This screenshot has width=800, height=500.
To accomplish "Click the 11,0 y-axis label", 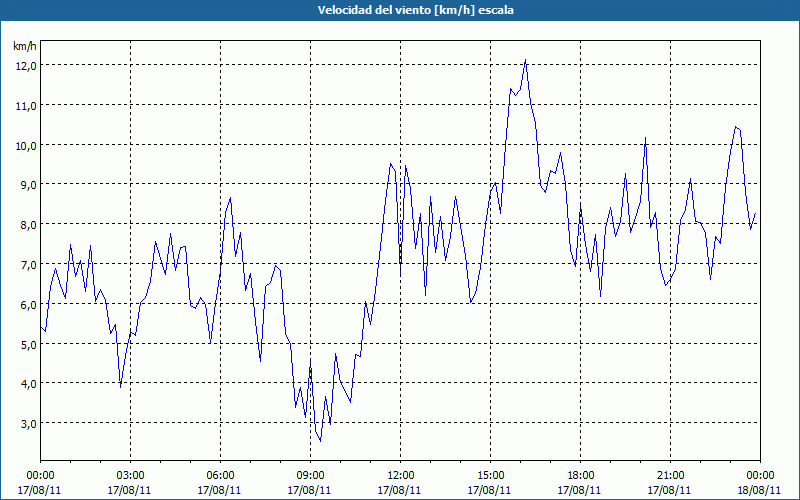I will coord(26,106).
